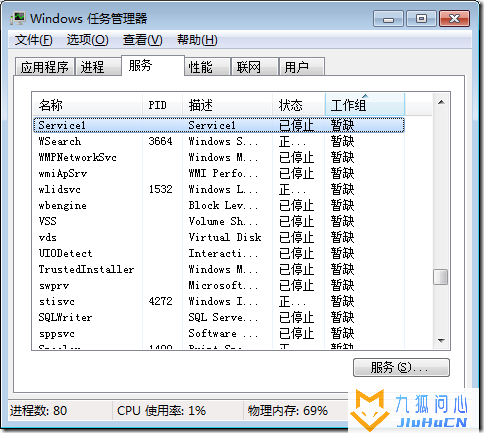484x433 pixels.
Task: Click the scrollbar down arrow
Action: click(441, 341)
